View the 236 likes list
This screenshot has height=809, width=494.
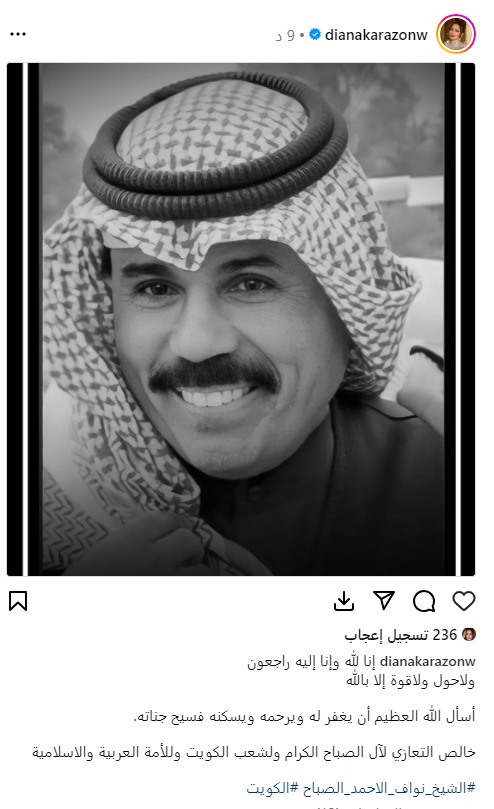tap(401, 635)
